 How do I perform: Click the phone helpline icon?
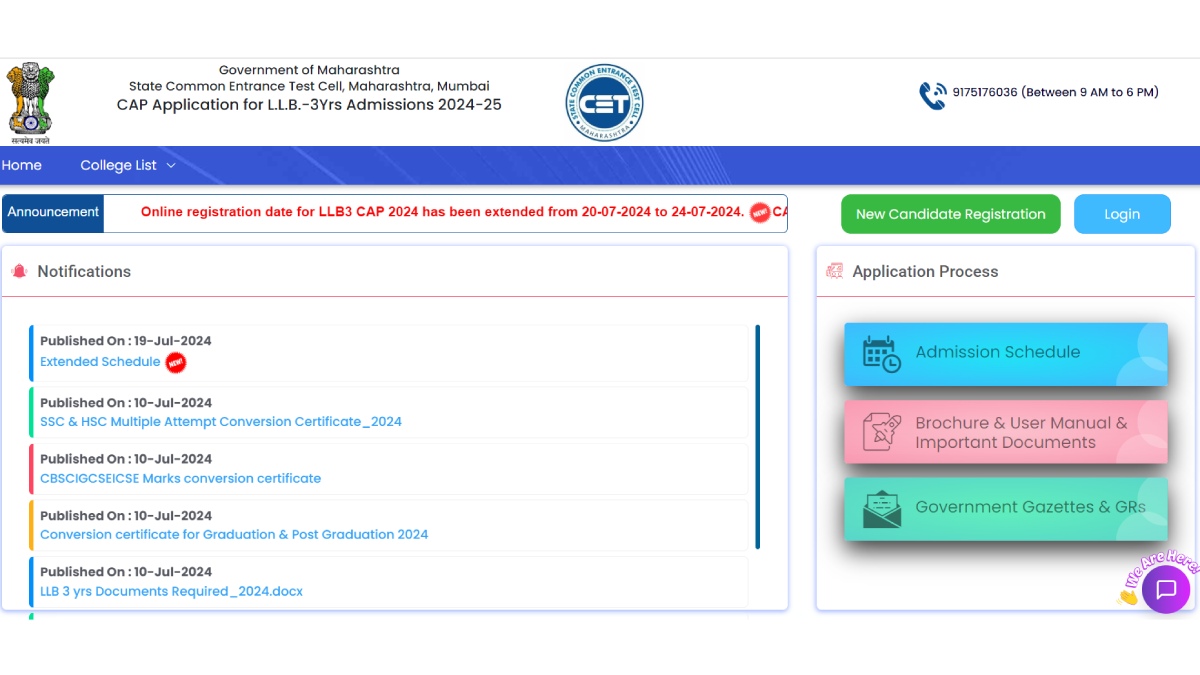[932, 95]
